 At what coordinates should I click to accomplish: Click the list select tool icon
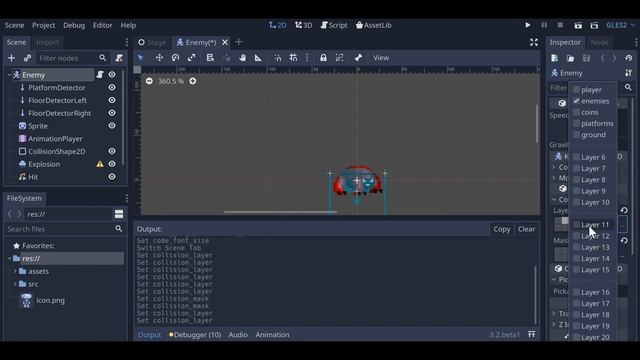pyautogui.click(x=210, y=58)
